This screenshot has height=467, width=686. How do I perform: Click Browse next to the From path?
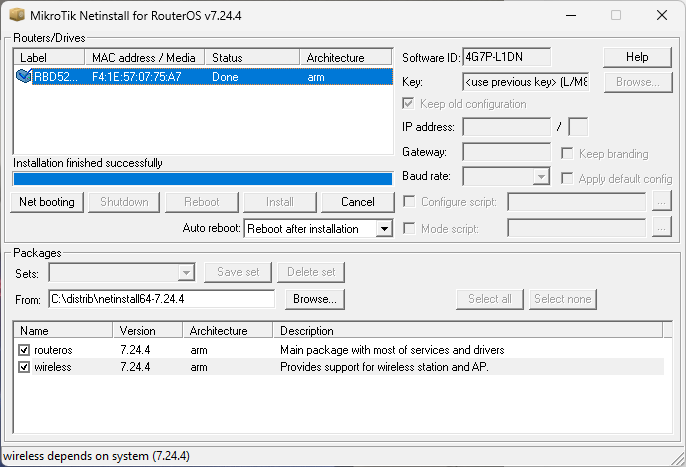click(315, 299)
